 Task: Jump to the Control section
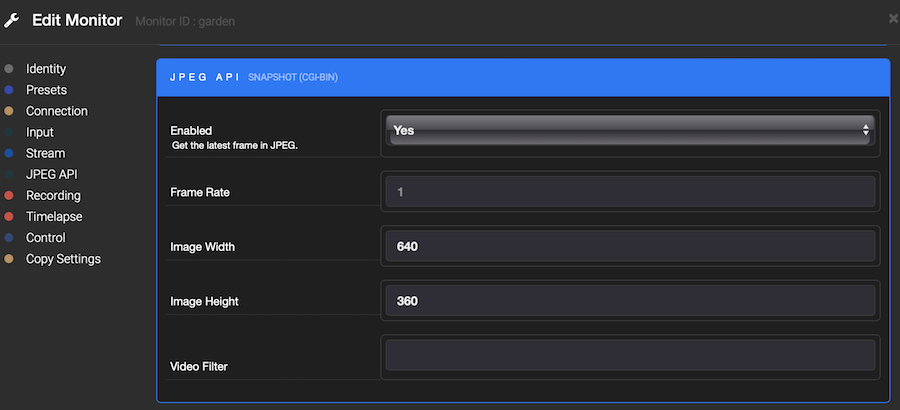pyautogui.click(x=46, y=238)
